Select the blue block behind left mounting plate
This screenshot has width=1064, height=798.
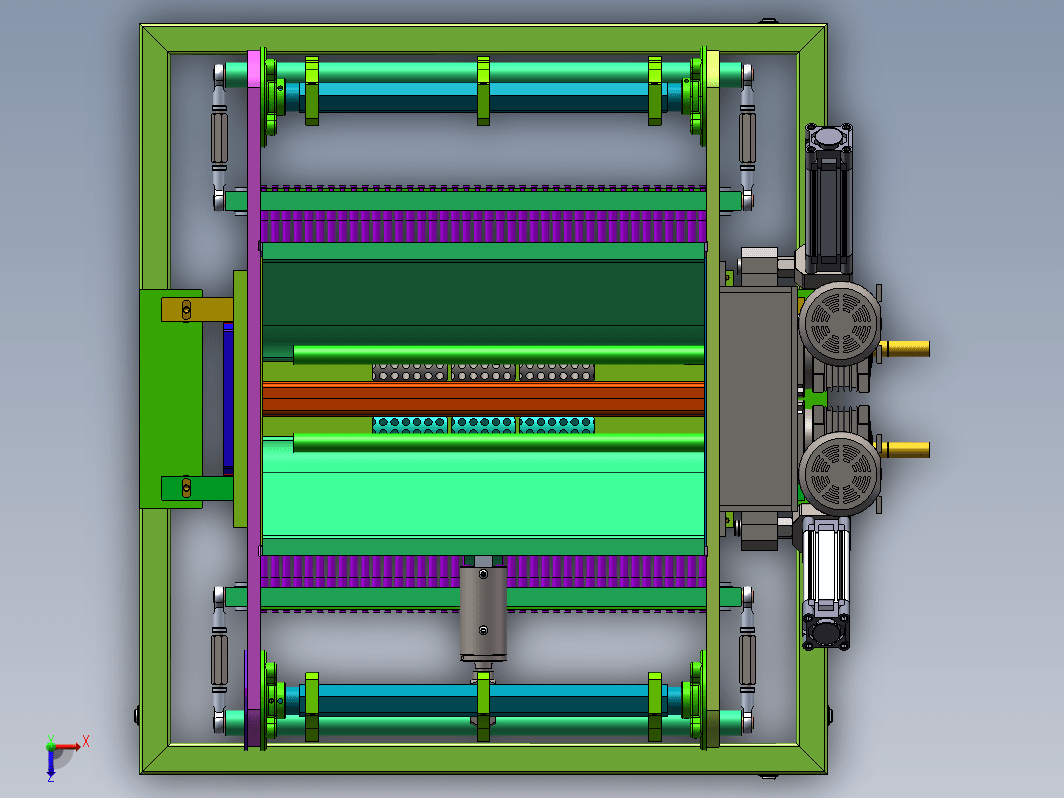[x=228, y=399]
